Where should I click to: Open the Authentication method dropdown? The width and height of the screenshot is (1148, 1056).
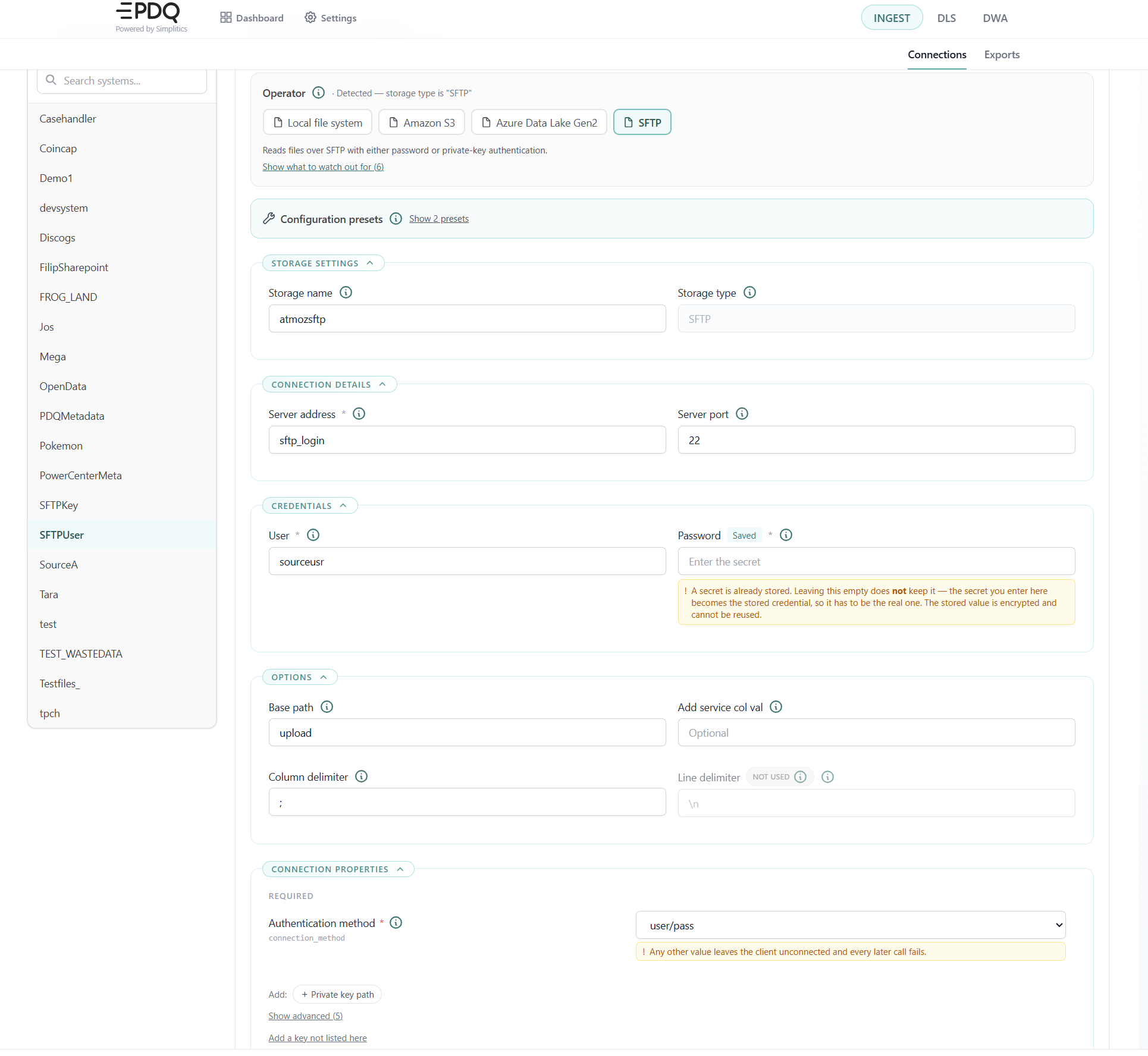(851, 925)
